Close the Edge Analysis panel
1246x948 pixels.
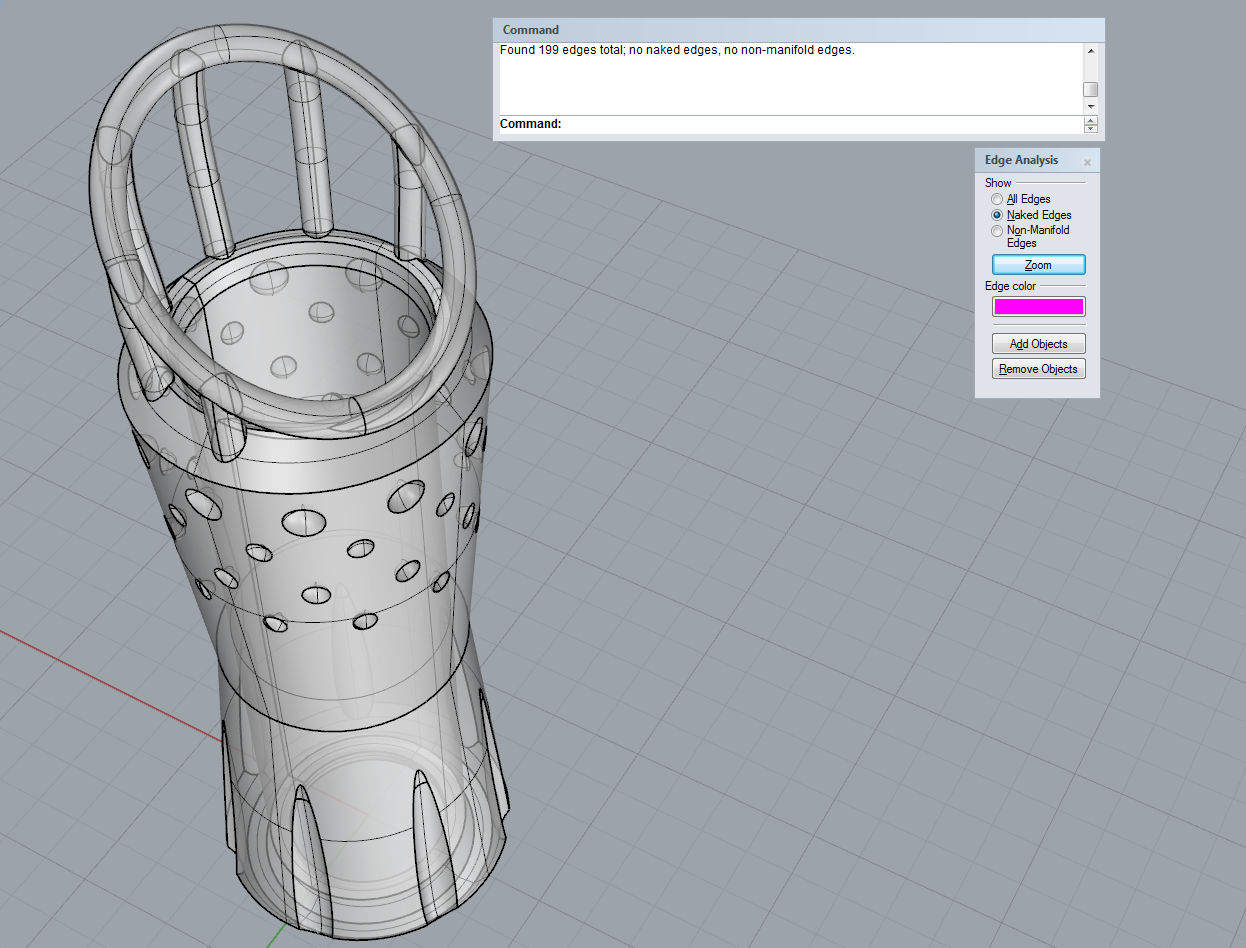pyautogui.click(x=1088, y=162)
